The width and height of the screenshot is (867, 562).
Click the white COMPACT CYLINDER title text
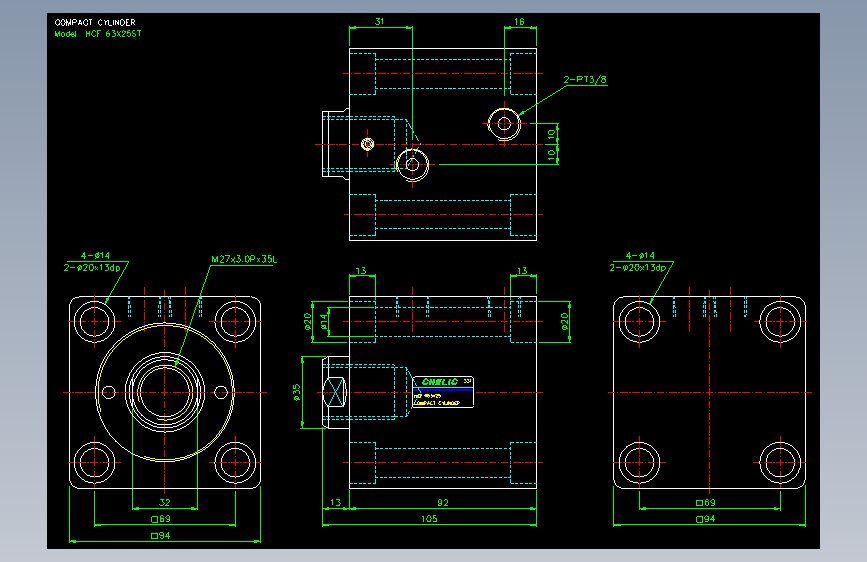(x=95, y=22)
